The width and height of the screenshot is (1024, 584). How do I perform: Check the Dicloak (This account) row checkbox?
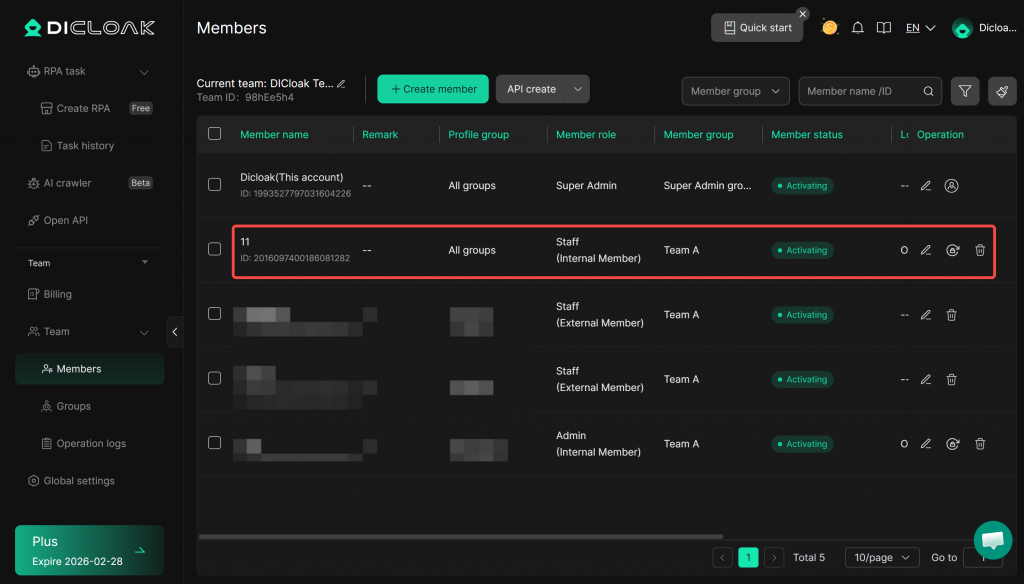point(214,185)
